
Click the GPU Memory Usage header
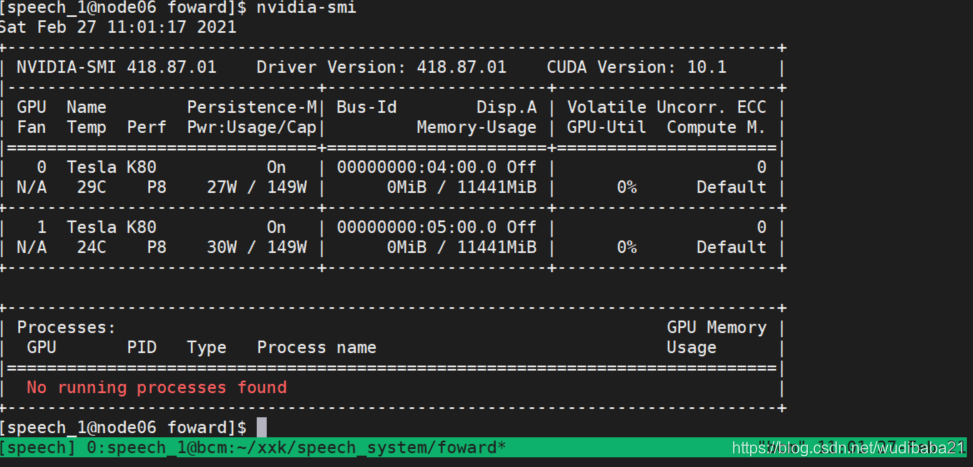tap(716, 337)
